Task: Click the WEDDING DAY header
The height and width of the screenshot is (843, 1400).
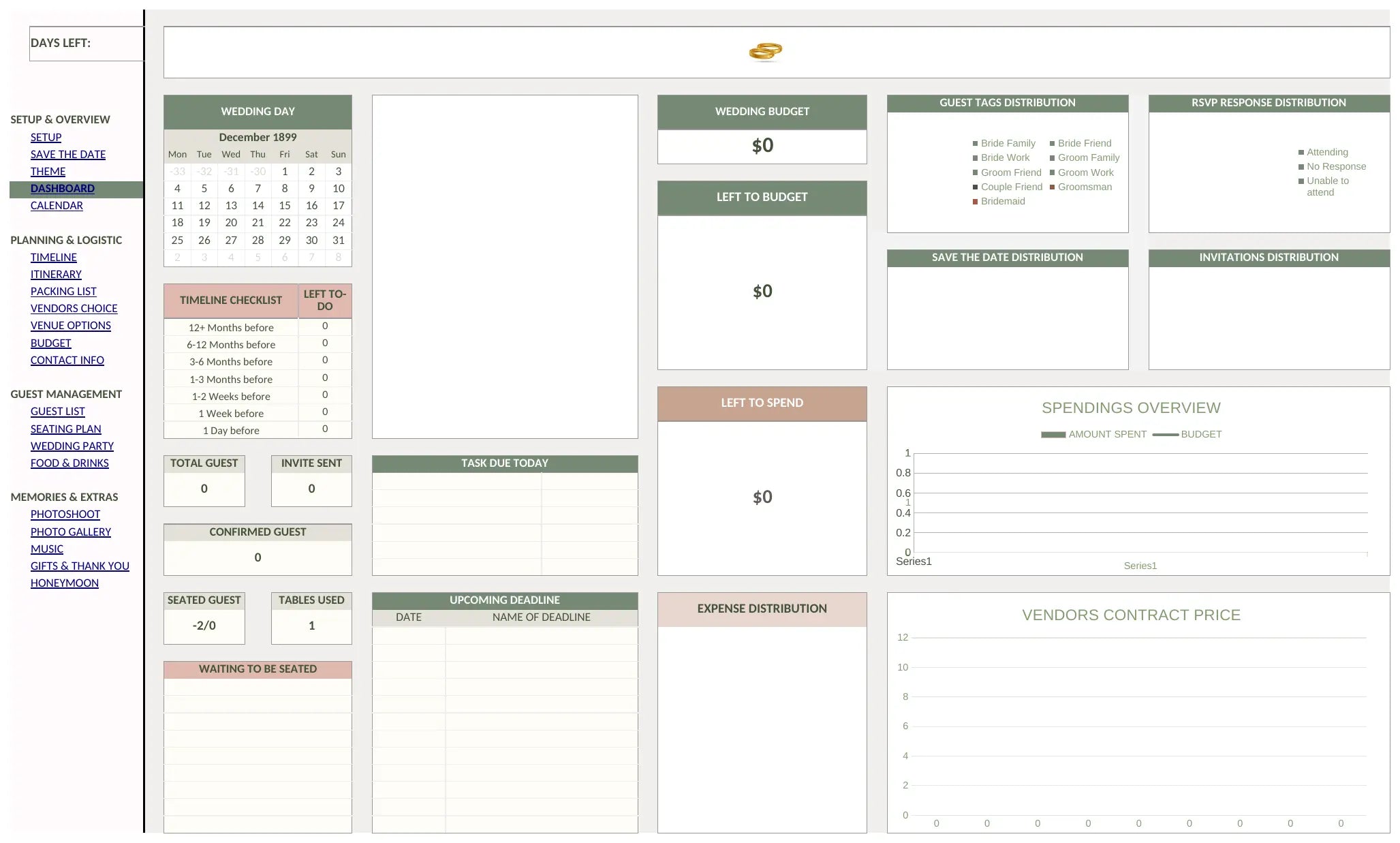Action: (x=258, y=112)
